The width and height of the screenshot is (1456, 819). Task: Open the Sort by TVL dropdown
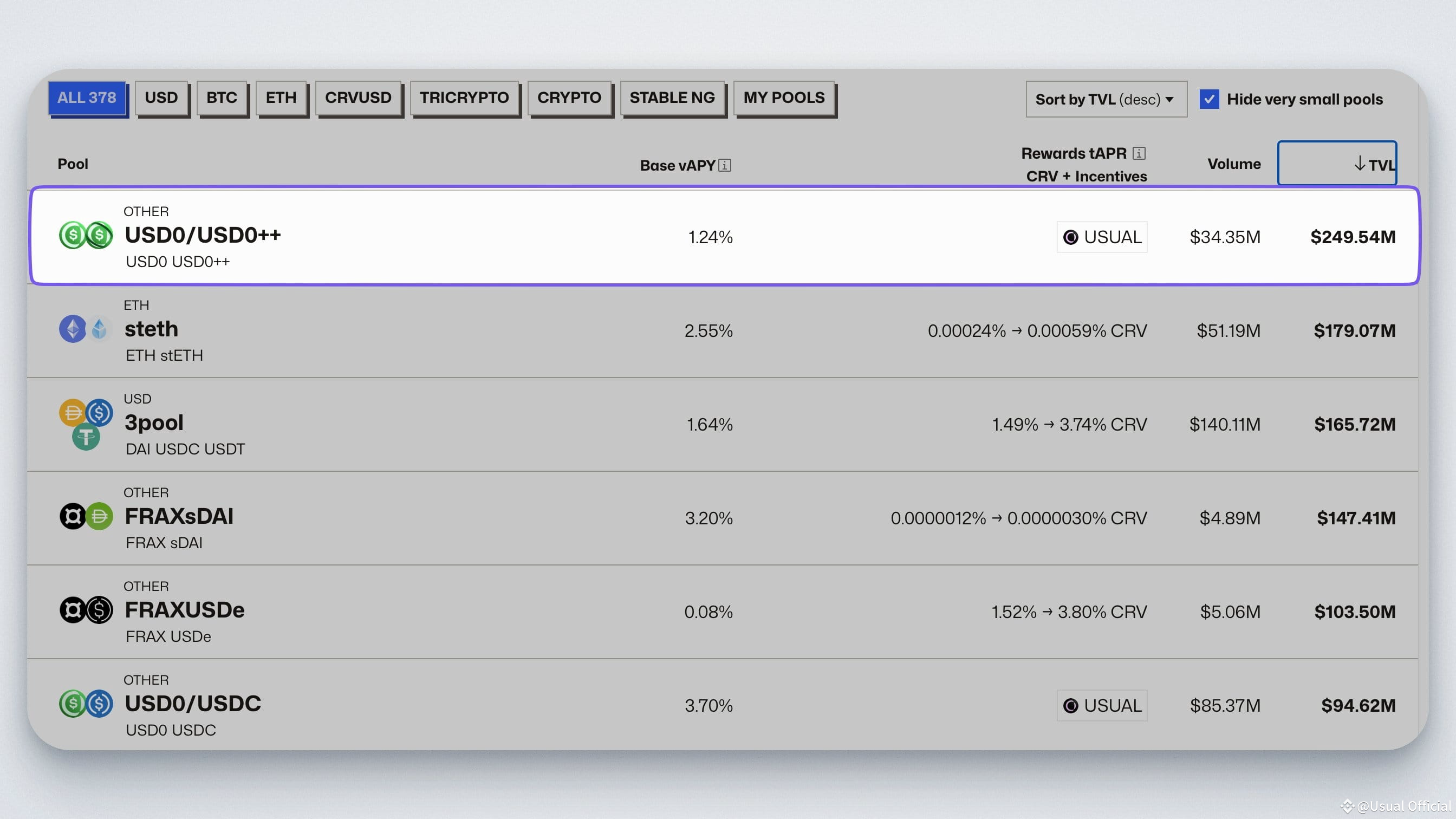click(1105, 99)
